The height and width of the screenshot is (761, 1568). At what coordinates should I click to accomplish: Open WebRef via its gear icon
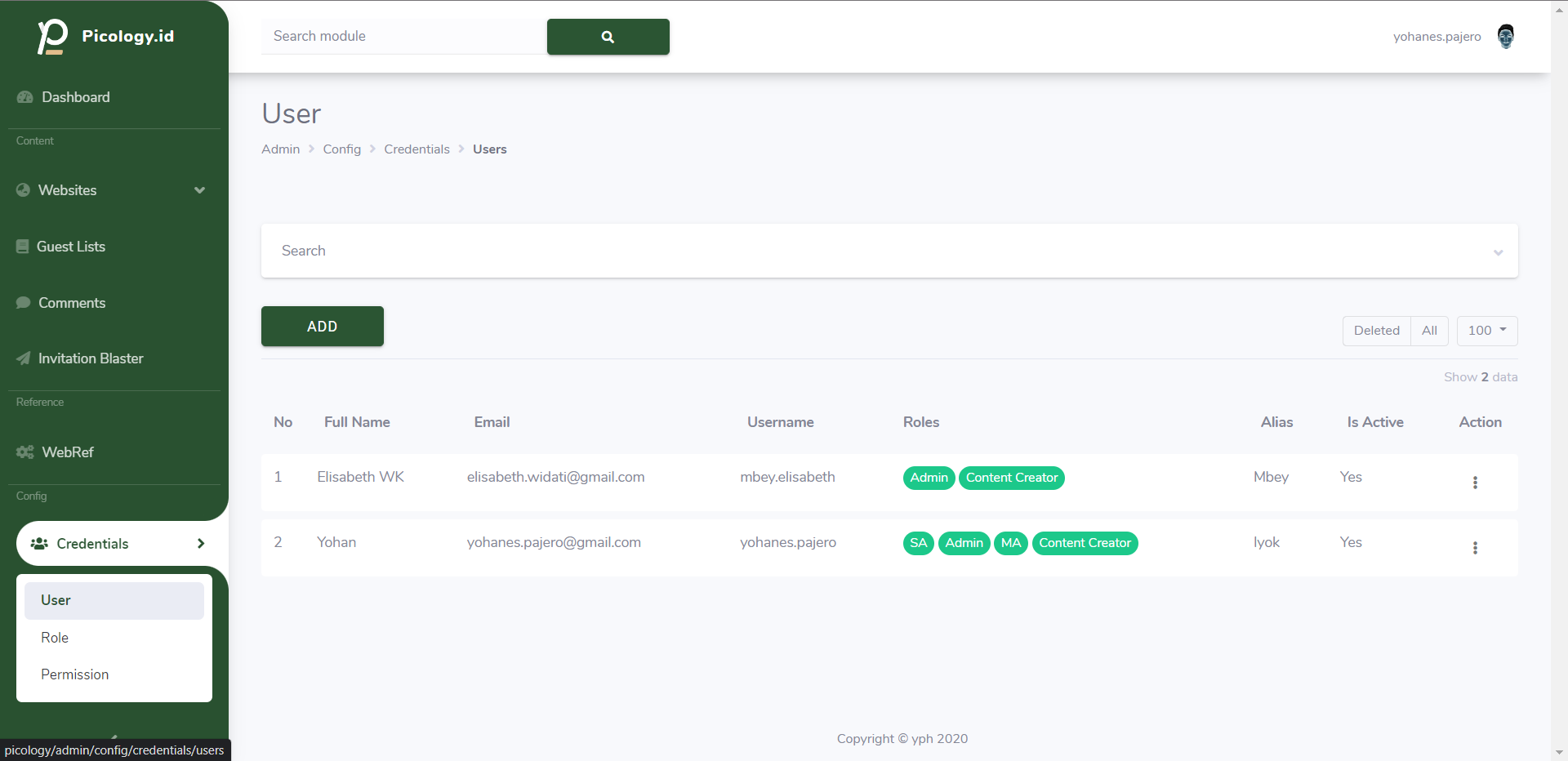24,452
